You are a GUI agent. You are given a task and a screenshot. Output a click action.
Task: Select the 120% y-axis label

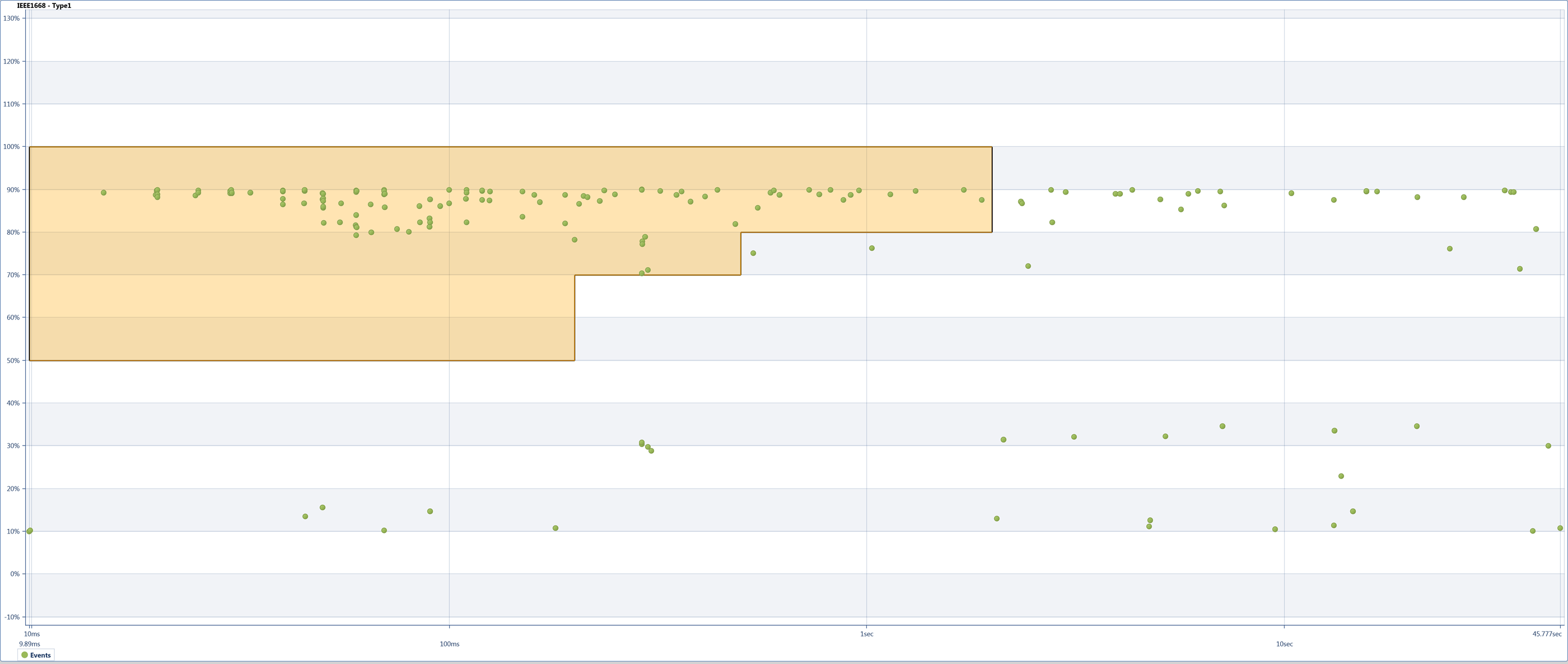tap(12, 62)
